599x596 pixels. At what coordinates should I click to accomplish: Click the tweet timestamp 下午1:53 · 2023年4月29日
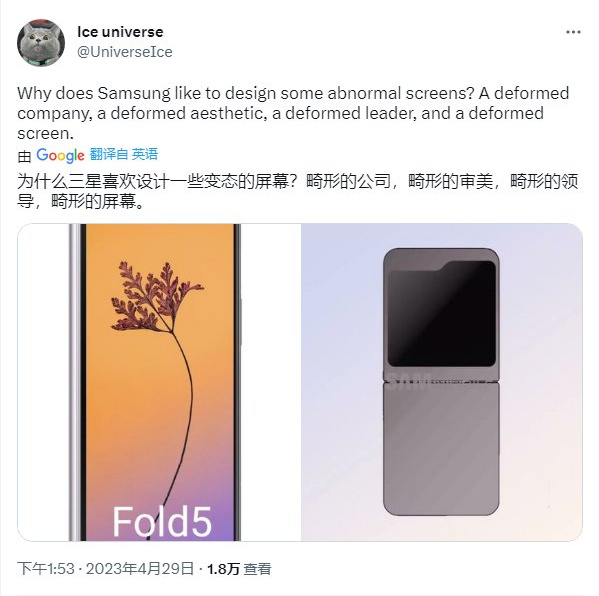pos(106,568)
